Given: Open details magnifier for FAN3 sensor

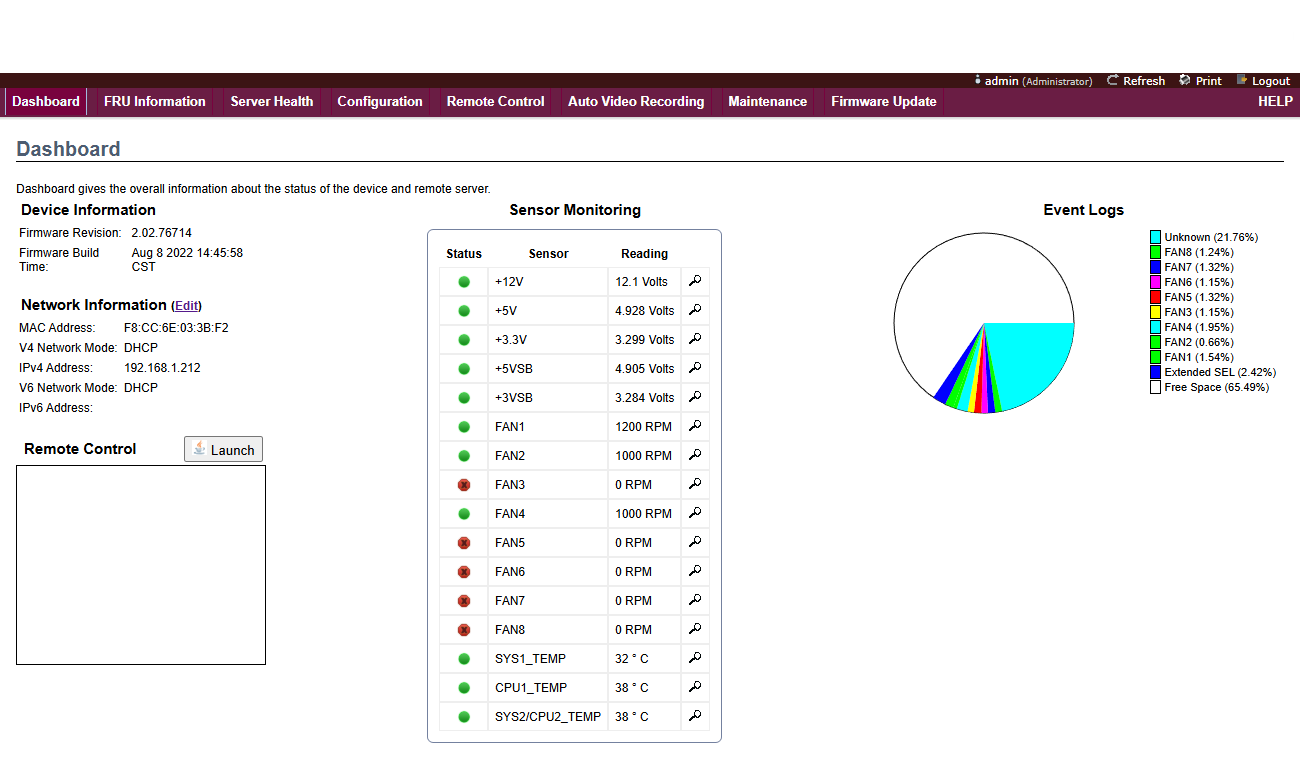Looking at the screenshot, I should (695, 484).
